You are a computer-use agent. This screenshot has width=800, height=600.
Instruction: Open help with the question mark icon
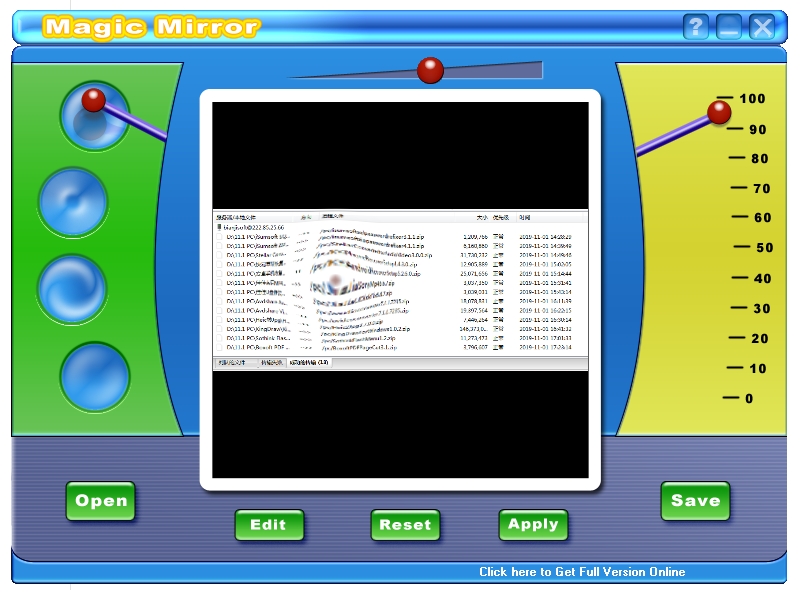tap(695, 26)
